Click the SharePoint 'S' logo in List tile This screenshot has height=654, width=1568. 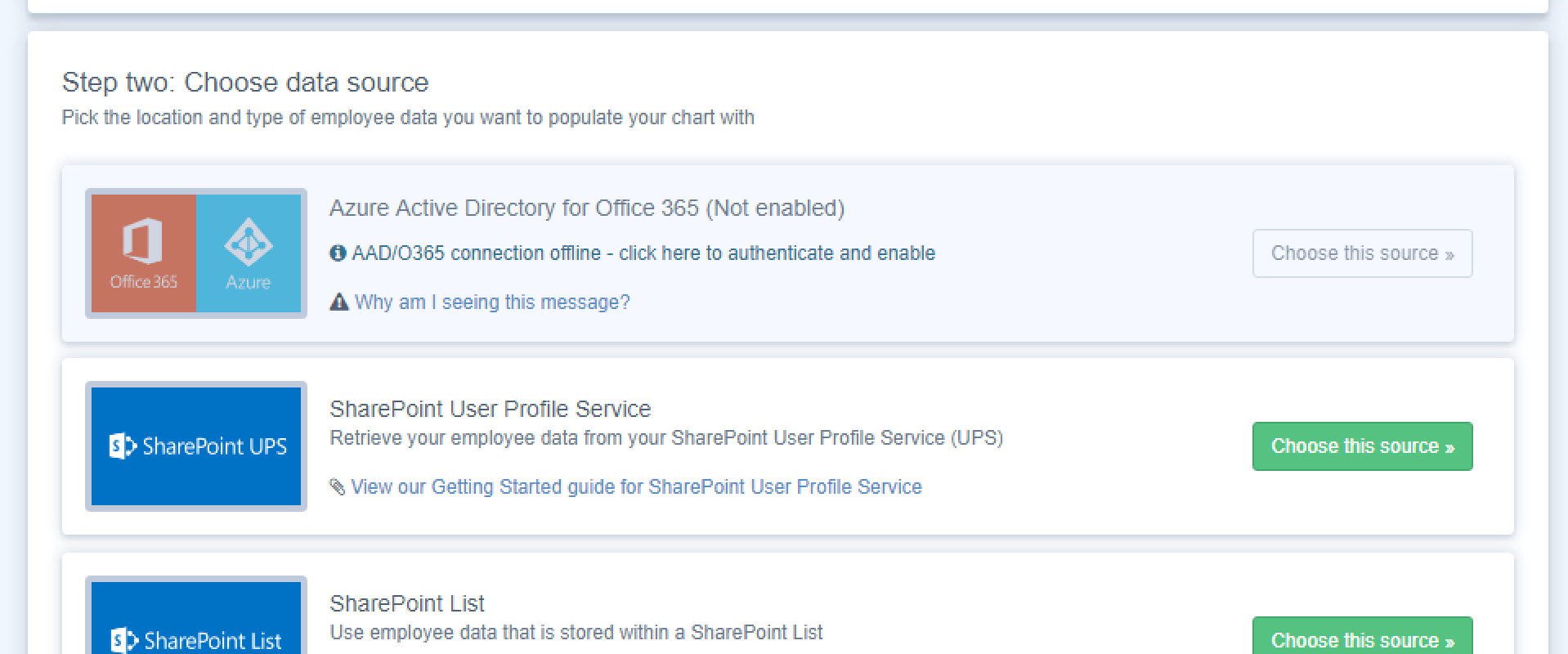(x=123, y=641)
